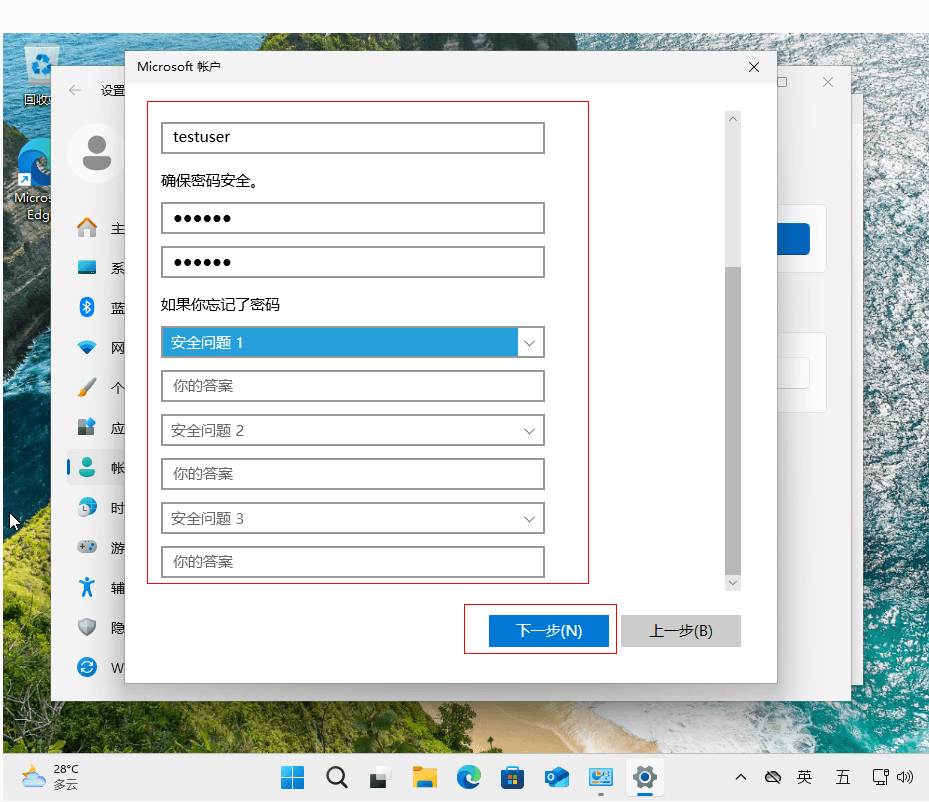Screen dimensions: 929x802
Task: Select the Personalization paintbrush icon in Settings
Action: tap(87, 387)
